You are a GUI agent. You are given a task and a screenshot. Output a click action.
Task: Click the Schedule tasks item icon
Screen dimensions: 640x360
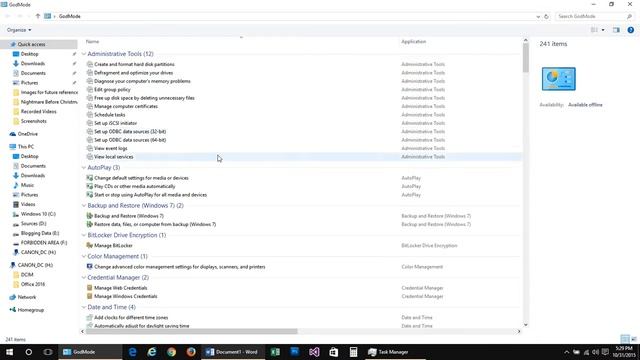(x=90, y=115)
